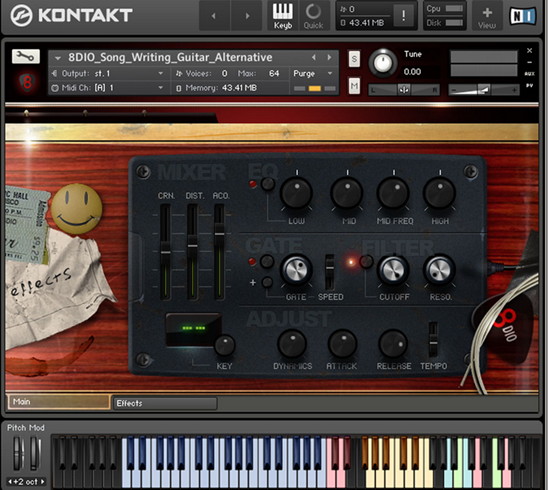Select the previous instrument next to the name
The image size is (549, 490).
point(314,57)
